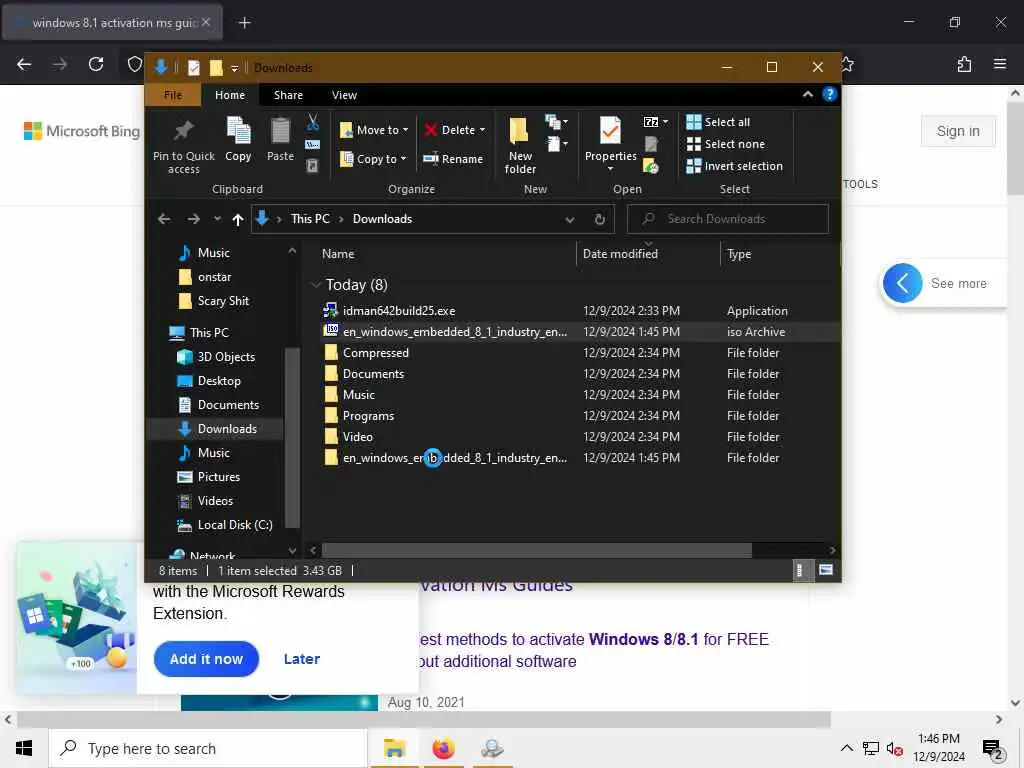Open the Move to menu
This screenshot has width=1024, height=768.
click(374, 130)
